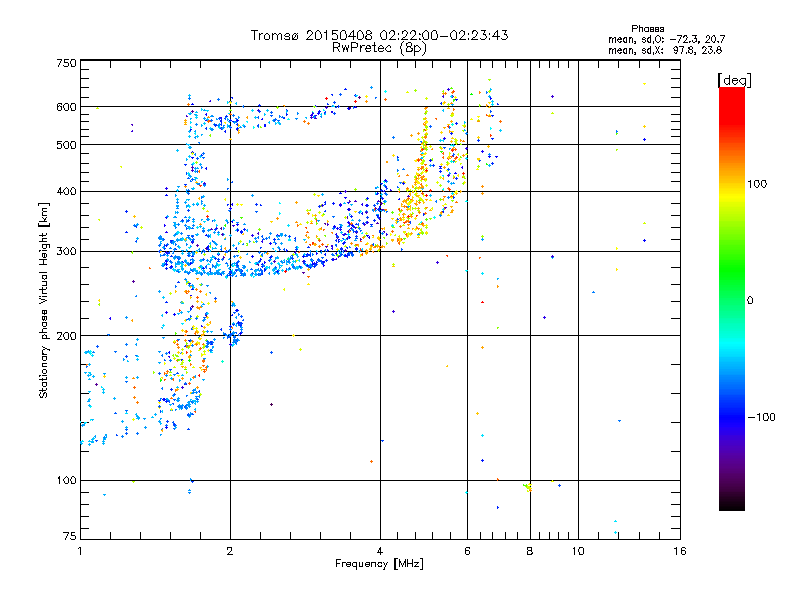The height and width of the screenshot is (600, 800).
Task: Click the phase colorbar gradient
Action: [732, 299]
